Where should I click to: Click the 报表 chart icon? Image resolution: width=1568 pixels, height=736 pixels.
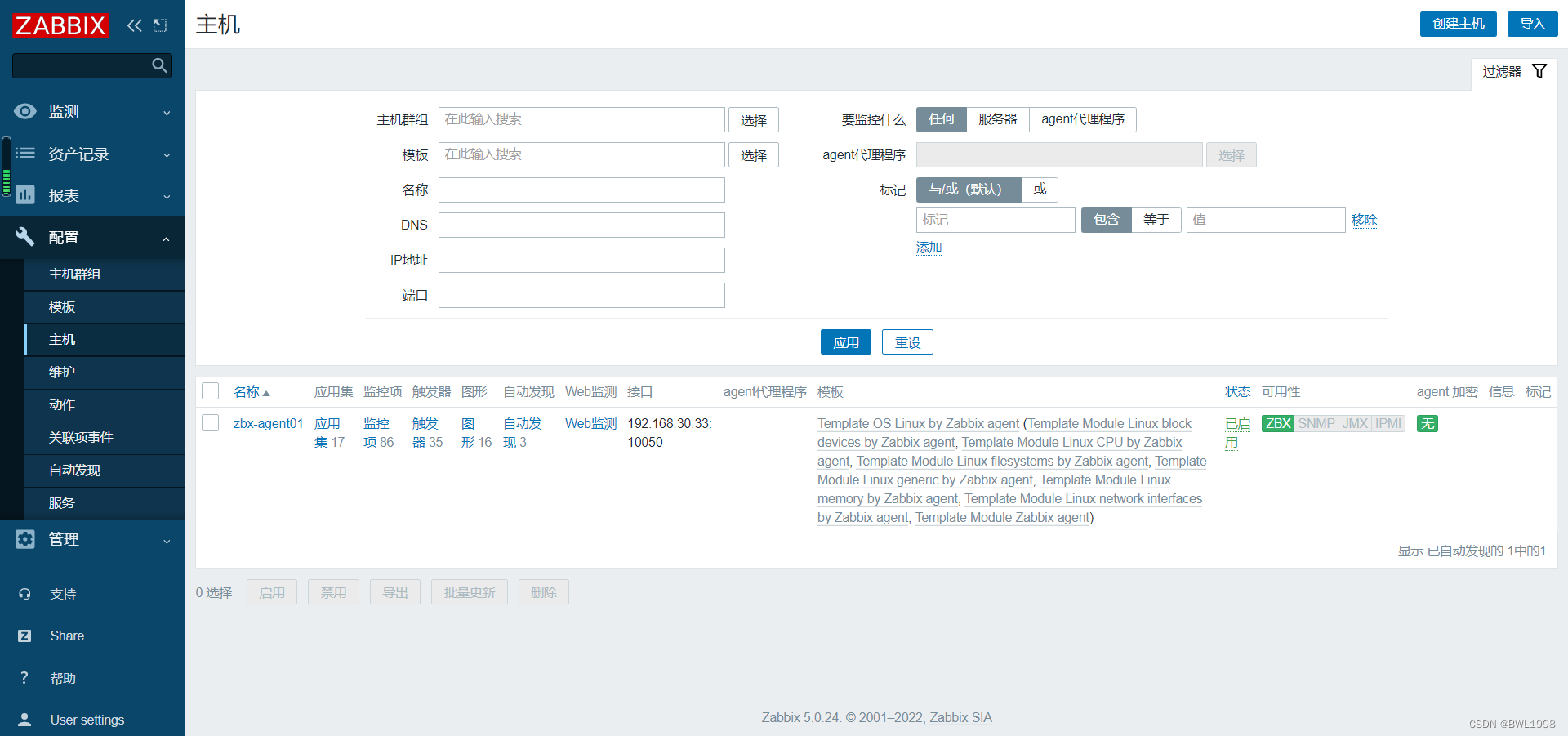tap(25, 194)
